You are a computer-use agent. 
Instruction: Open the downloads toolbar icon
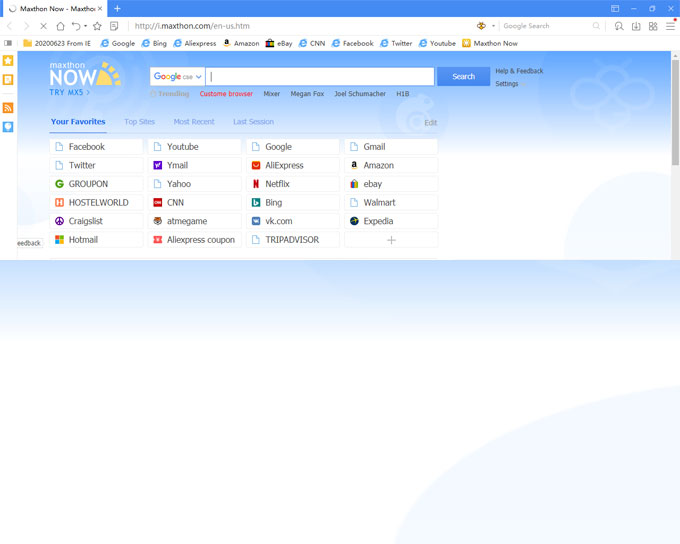[x=636, y=26]
